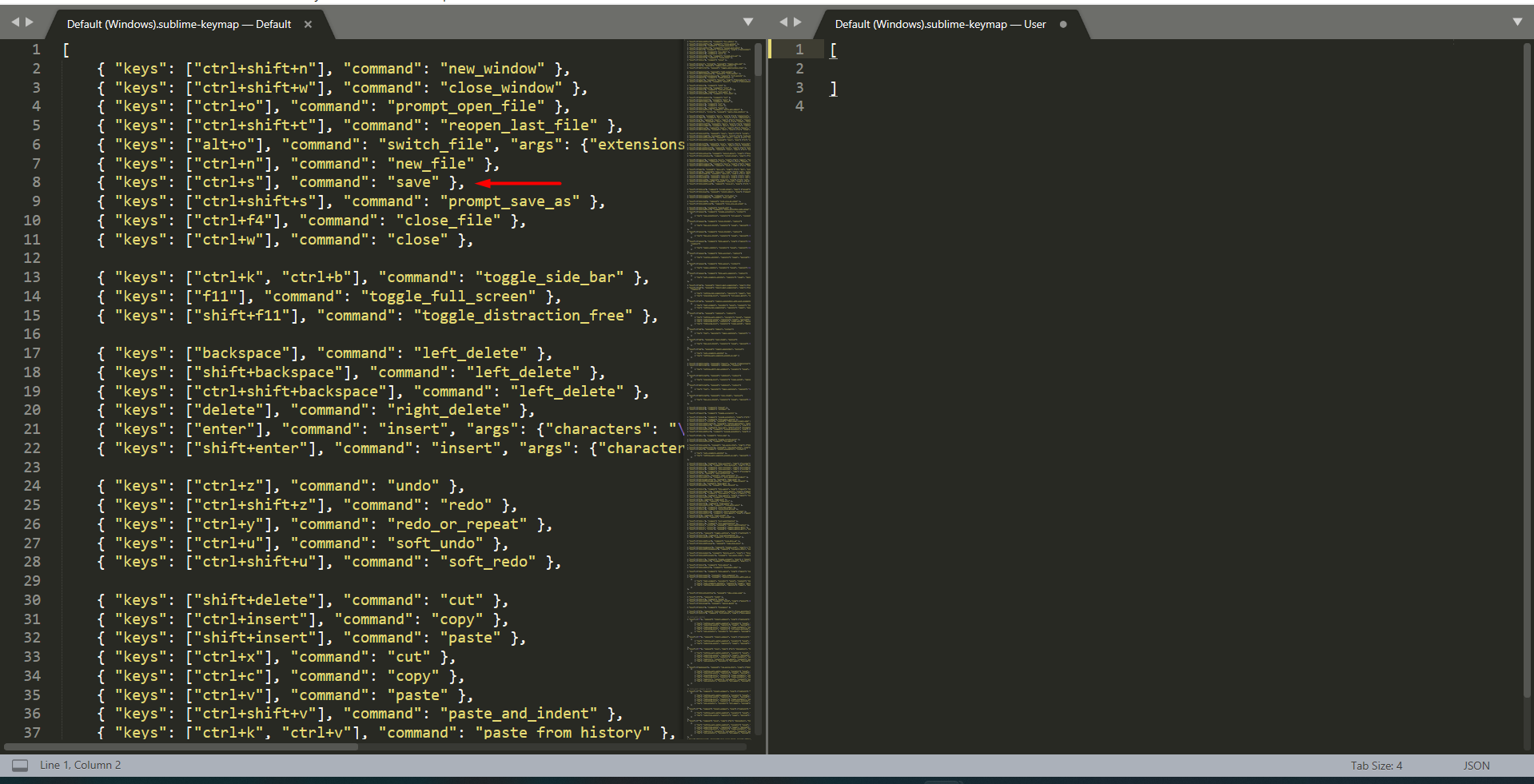Click the "switch_file" command text
This screenshot has width=1534, height=784.
(436, 145)
